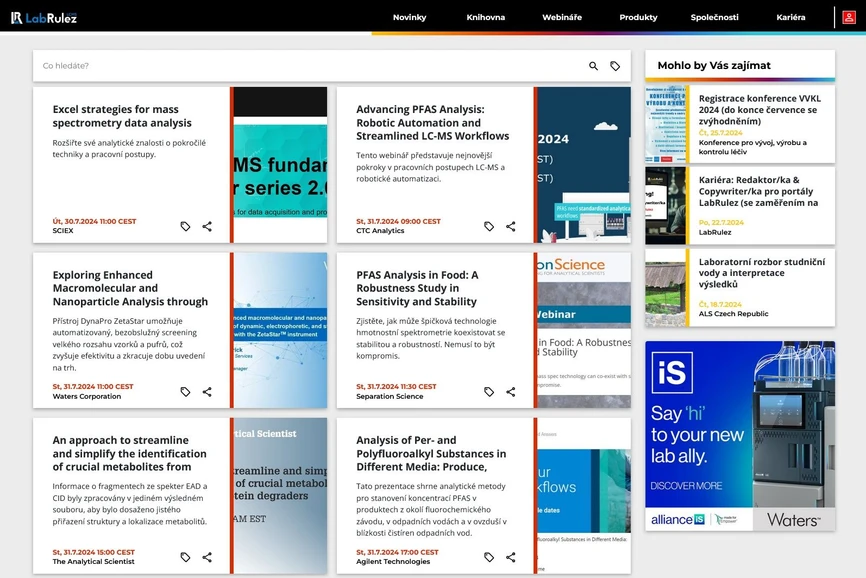
Task: Click the 'St, 31.7.2024 17:00 CEST' date
Action: click(x=397, y=552)
